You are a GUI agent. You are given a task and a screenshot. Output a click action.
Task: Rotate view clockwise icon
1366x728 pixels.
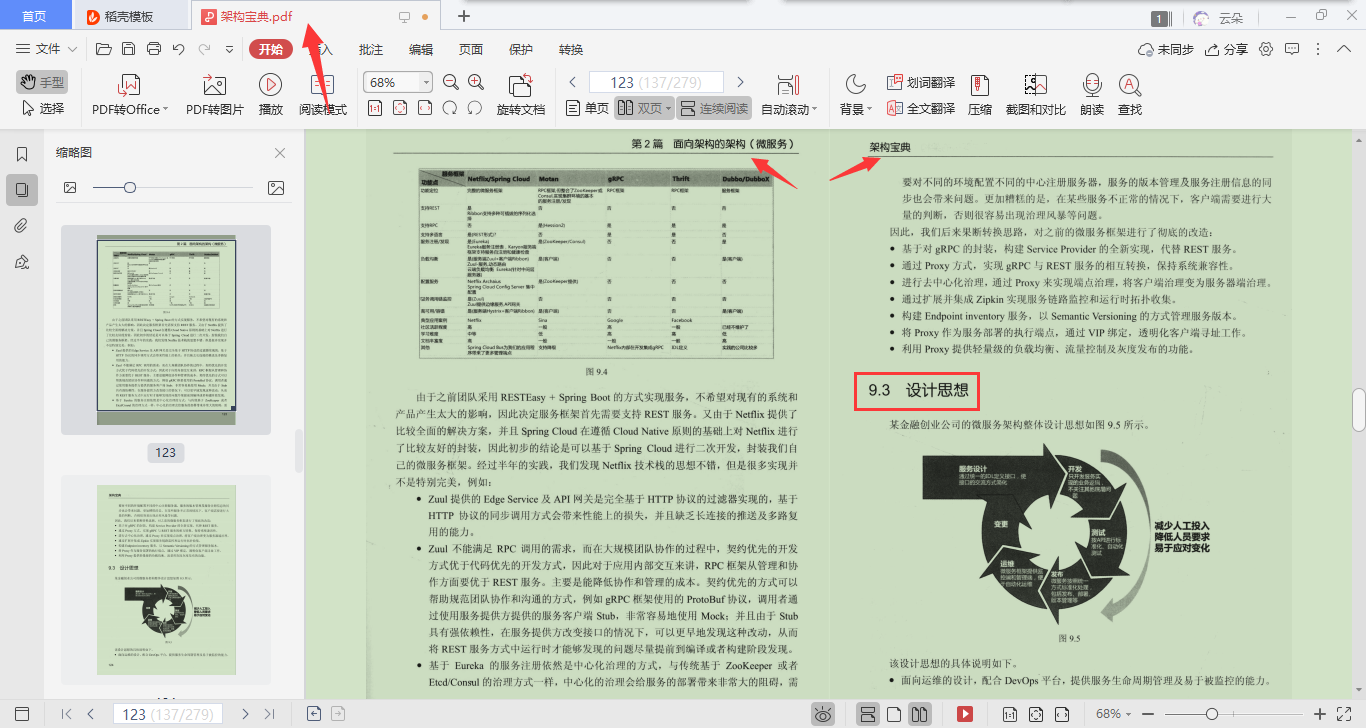tap(475, 108)
